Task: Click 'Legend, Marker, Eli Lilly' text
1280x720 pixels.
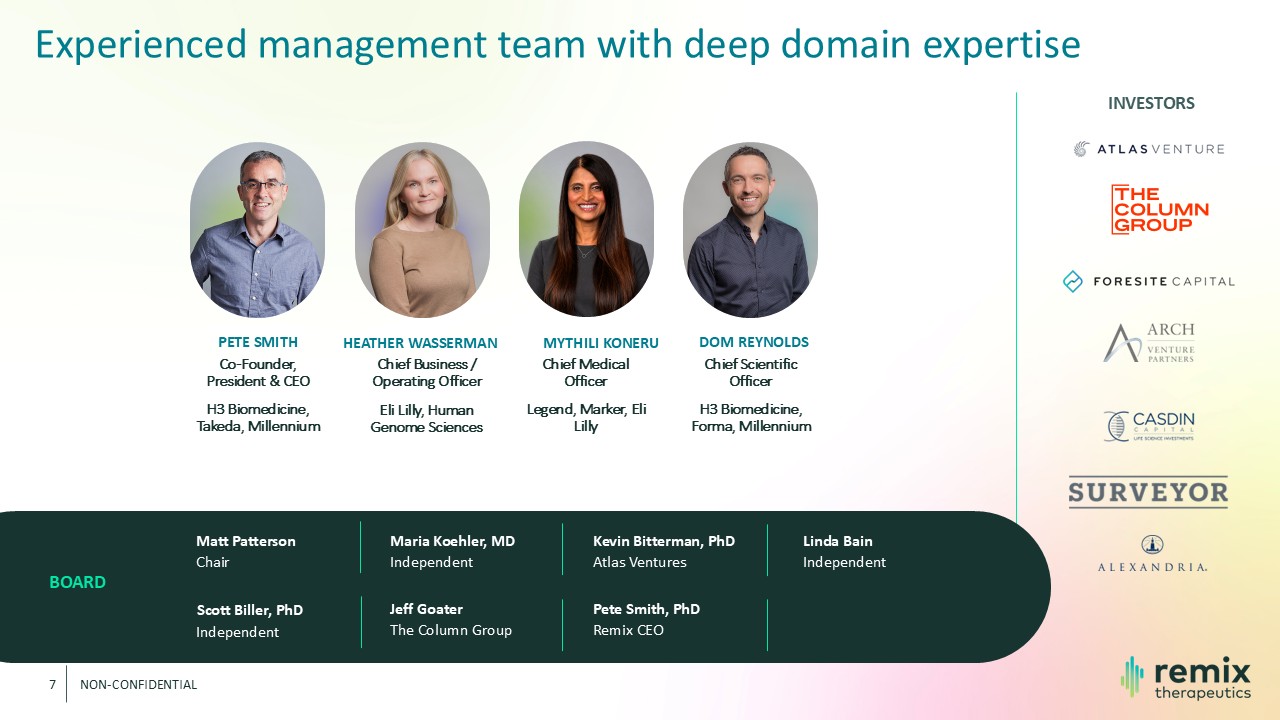Action: [586, 417]
